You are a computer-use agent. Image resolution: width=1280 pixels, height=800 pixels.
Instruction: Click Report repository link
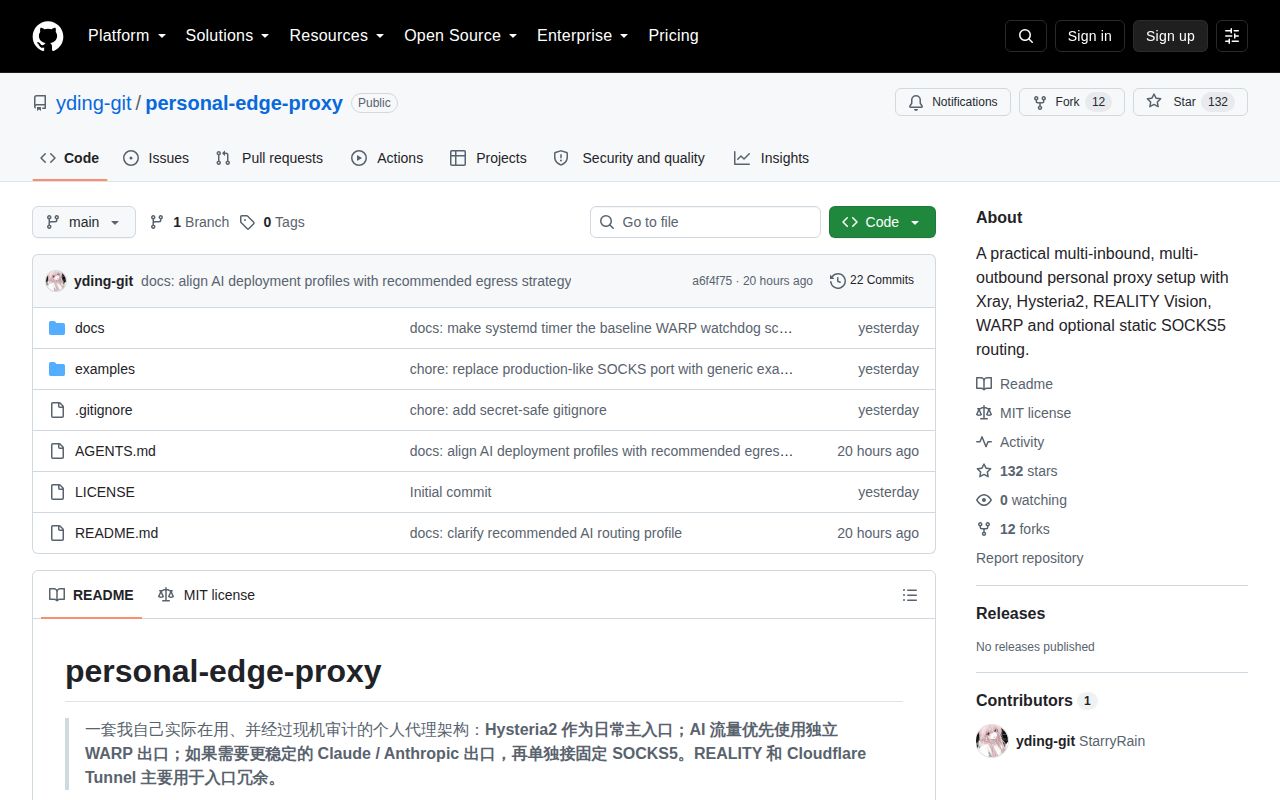1029,558
